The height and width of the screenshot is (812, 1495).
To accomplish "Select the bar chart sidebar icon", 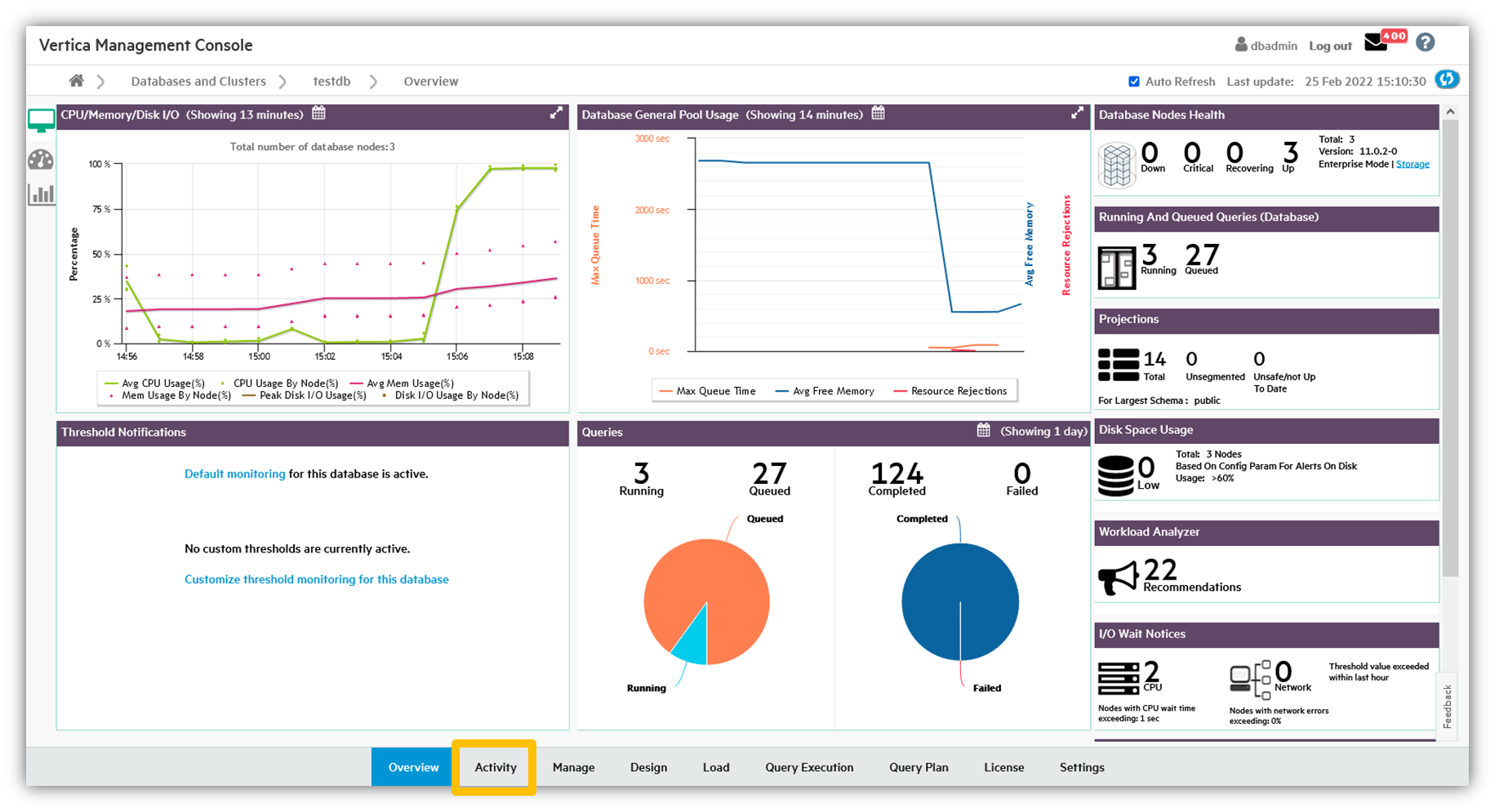I will [41, 194].
